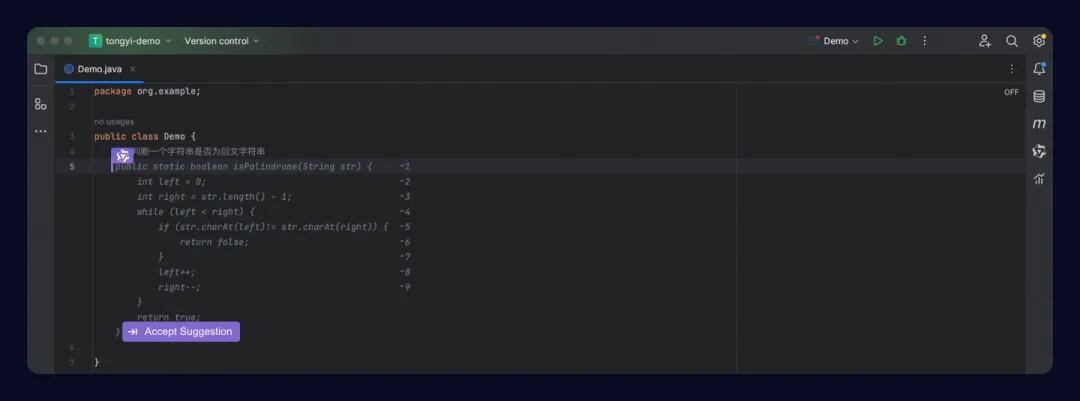Open the Project folder tool window
Image resolution: width=1080 pixels, height=401 pixels.
pos(41,69)
